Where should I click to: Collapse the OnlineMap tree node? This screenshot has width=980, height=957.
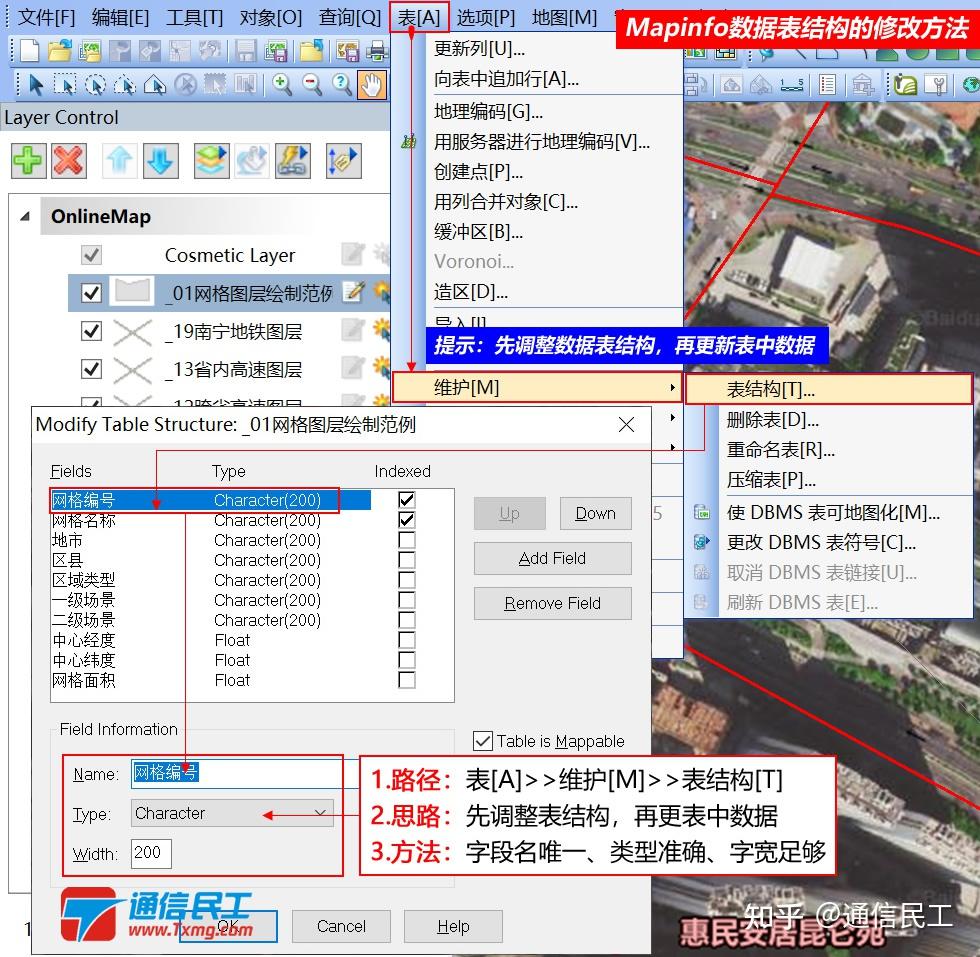25,216
